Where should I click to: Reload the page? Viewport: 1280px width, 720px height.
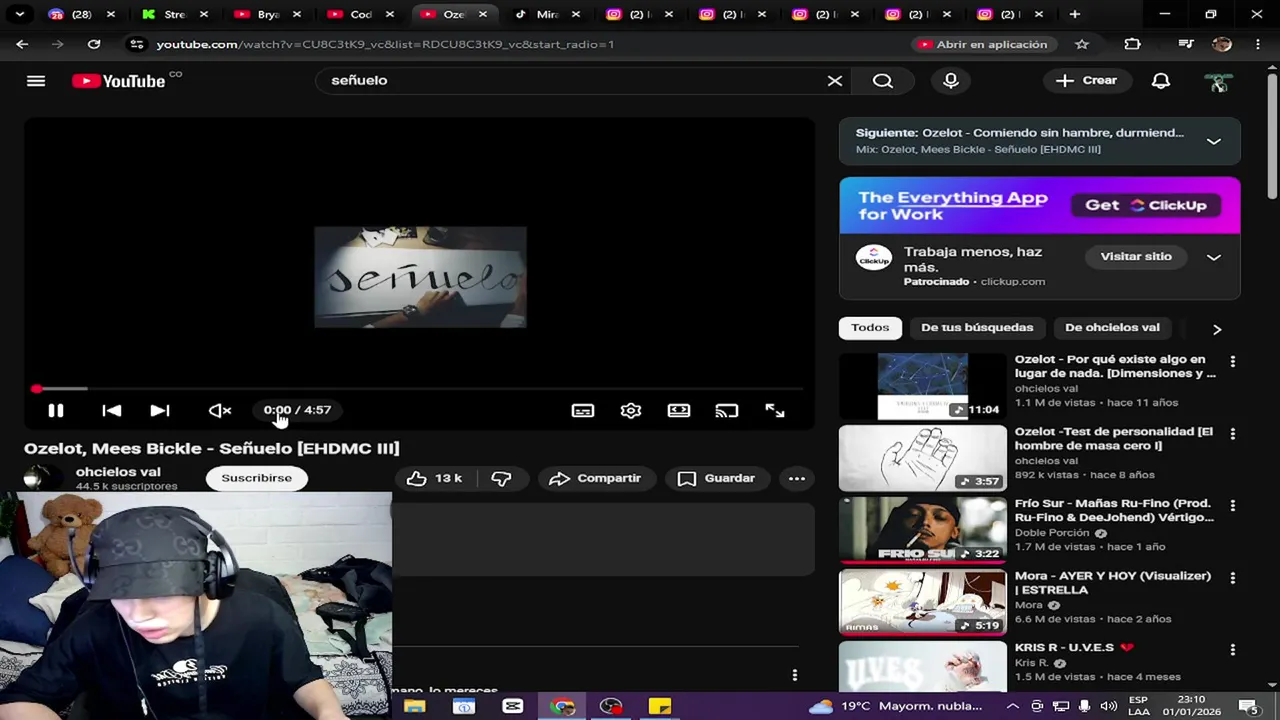(94, 45)
